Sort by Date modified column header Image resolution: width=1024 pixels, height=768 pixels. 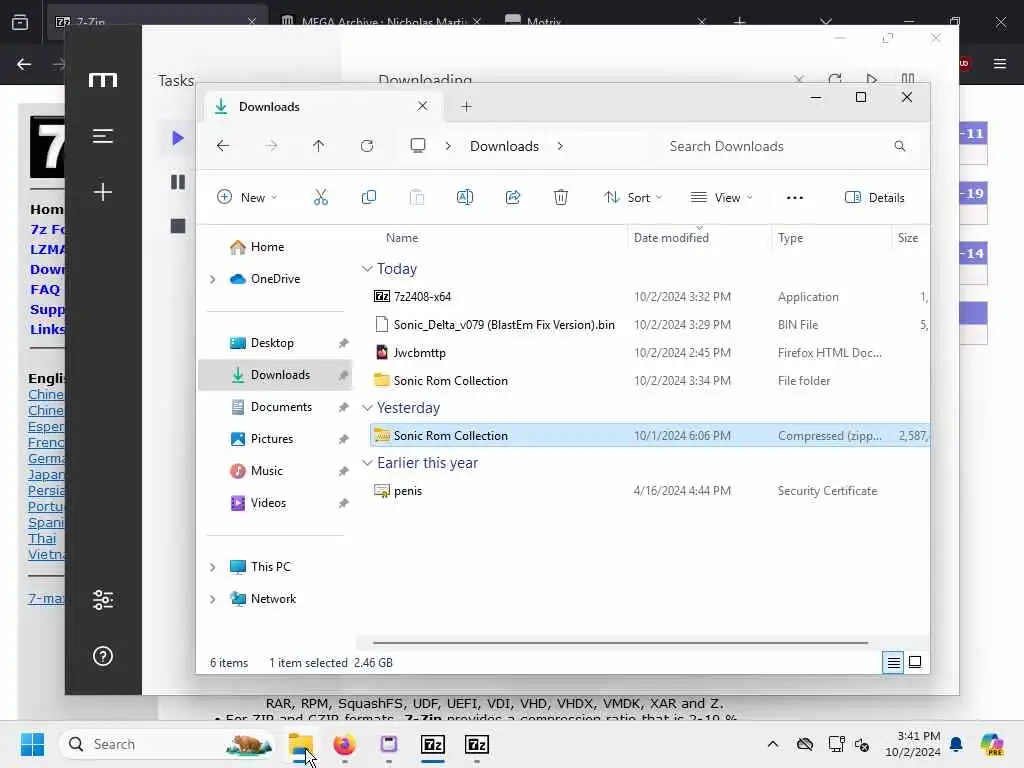(671, 238)
